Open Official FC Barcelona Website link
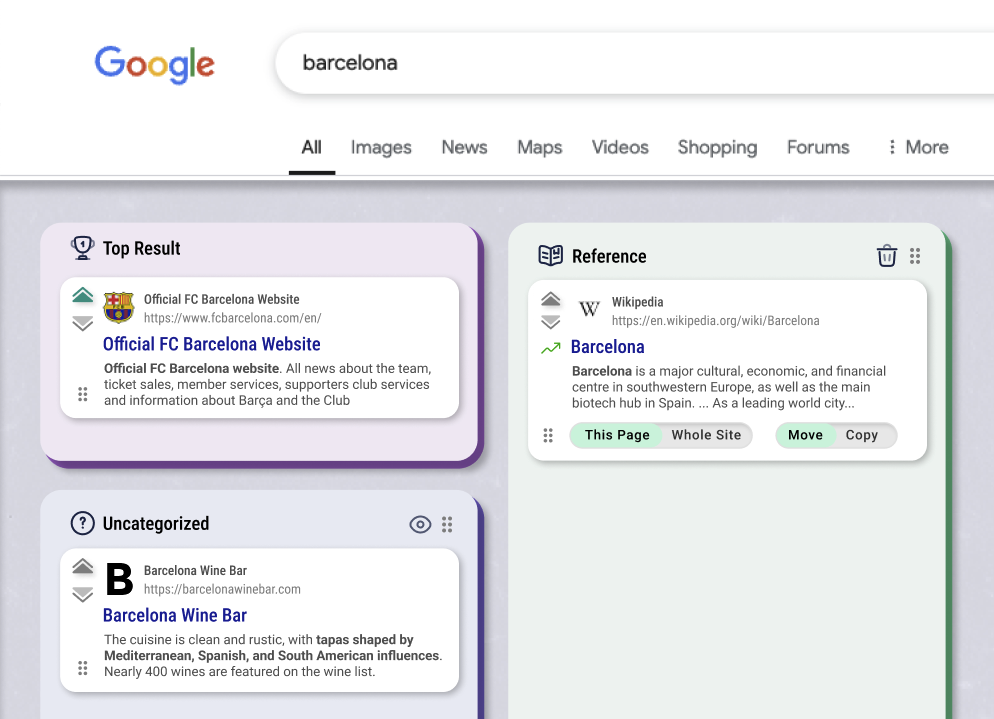The image size is (994, 719). click(x=211, y=344)
